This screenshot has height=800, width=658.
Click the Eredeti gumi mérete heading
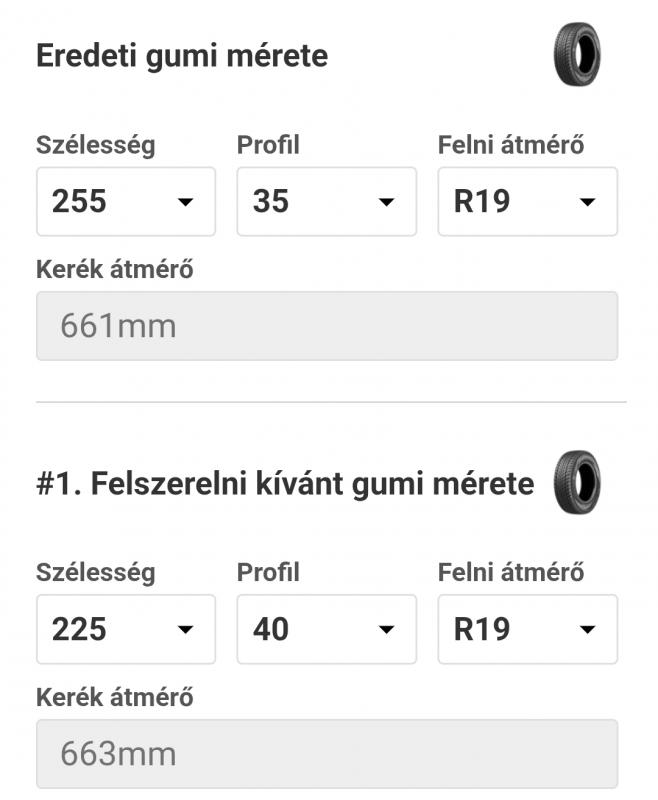[x=182, y=56]
